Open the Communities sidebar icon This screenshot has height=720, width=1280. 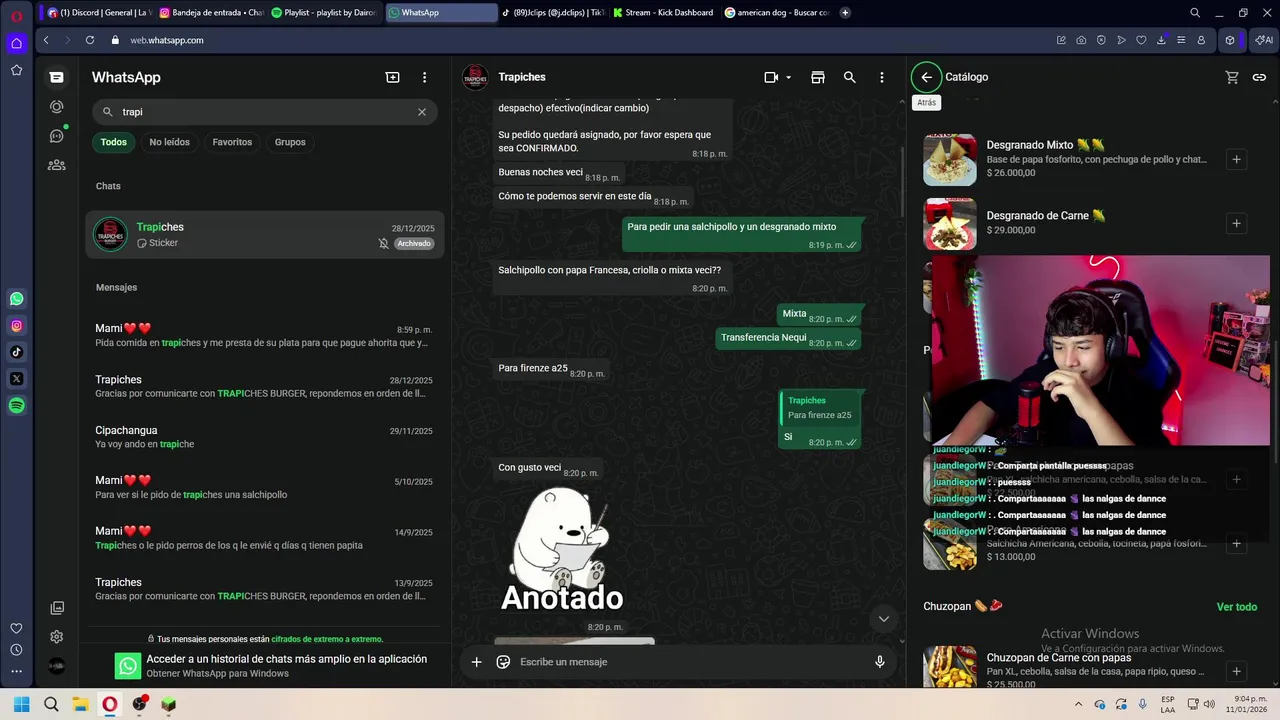57,165
